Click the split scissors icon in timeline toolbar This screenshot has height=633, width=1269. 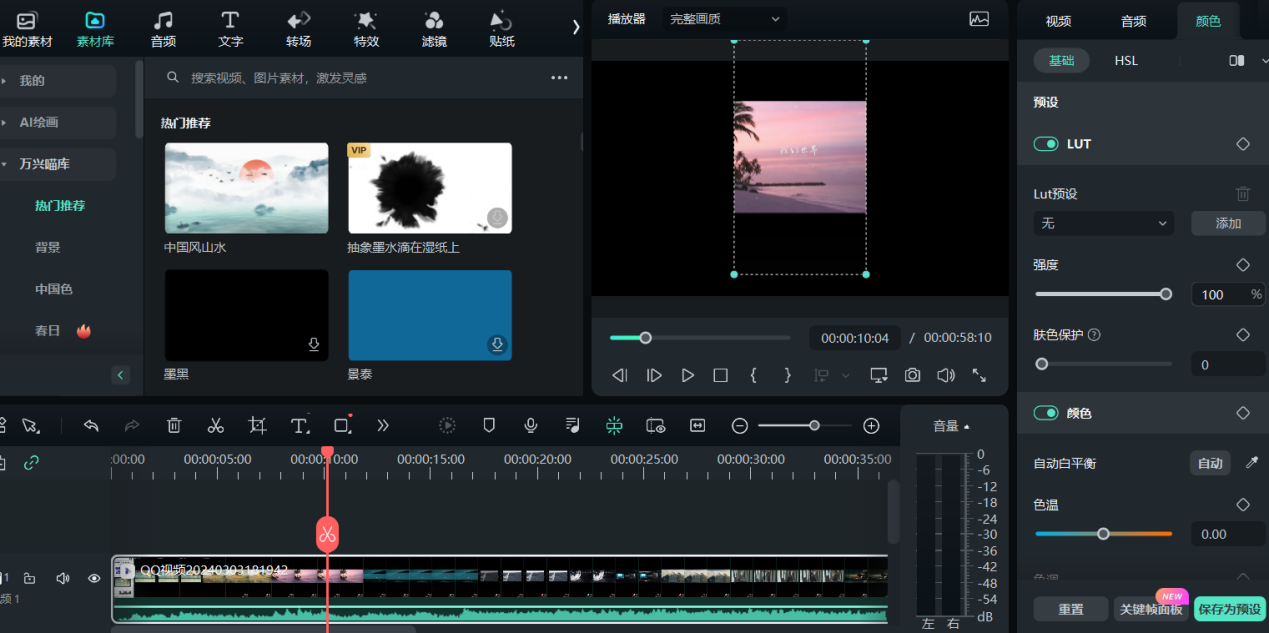215,426
